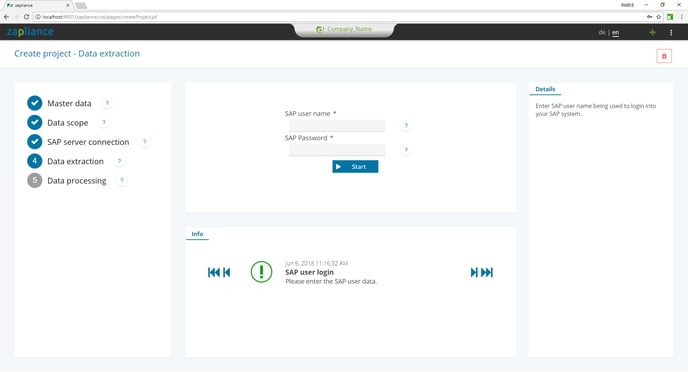Open help for SAP server connection step
The image size is (688, 372).
coord(145,142)
